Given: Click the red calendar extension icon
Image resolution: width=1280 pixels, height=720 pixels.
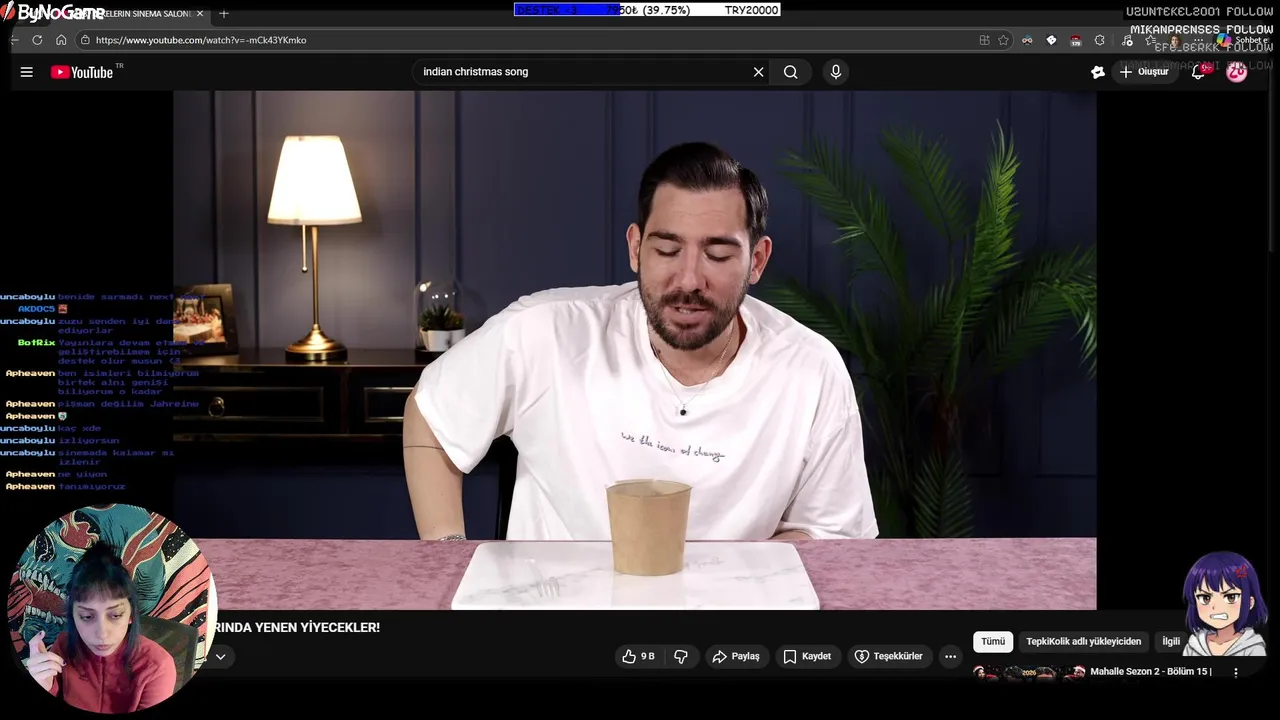Looking at the screenshot, I should click(1075, 40).
